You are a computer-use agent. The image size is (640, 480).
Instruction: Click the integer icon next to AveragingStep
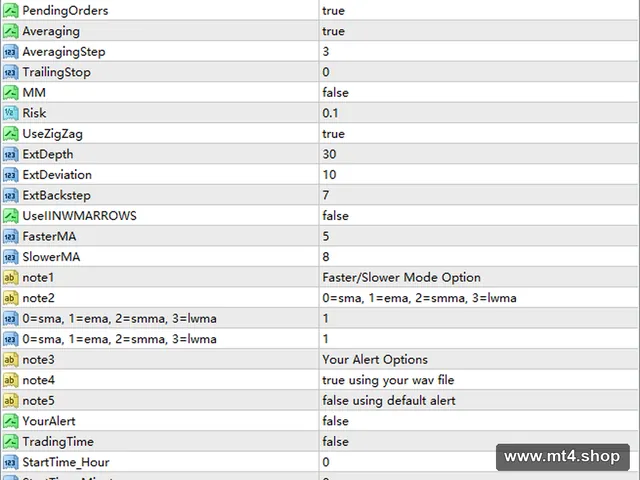[x=11, y=51]
